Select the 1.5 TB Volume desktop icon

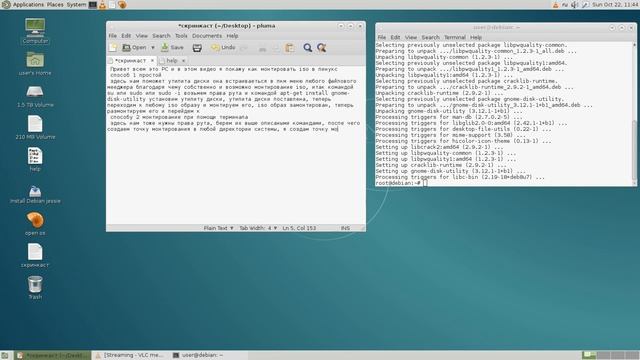(35, 96)
